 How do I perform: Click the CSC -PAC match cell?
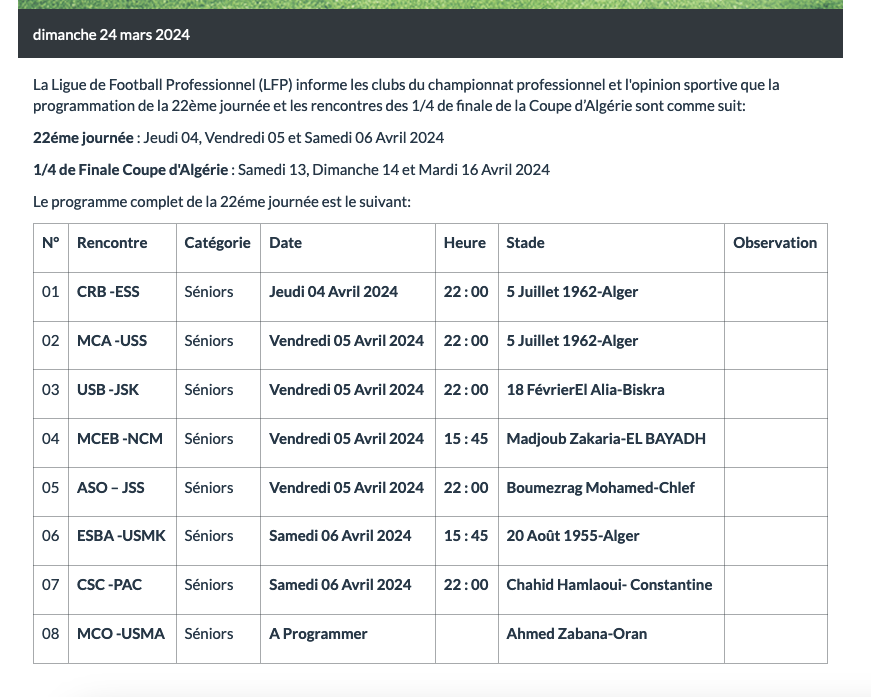click(x=109, y=585)
